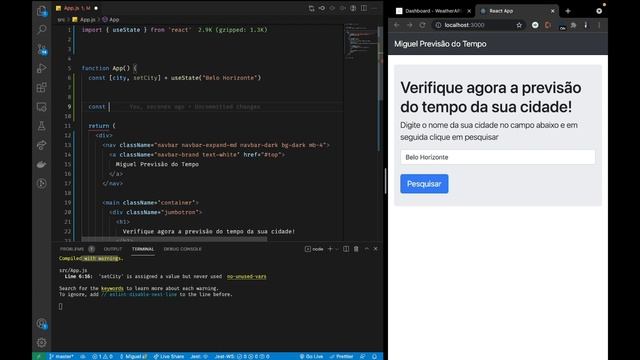Screen dimensions: 640x360
Task: Open the Chrome three-dot menu
Action: (599, 25)
